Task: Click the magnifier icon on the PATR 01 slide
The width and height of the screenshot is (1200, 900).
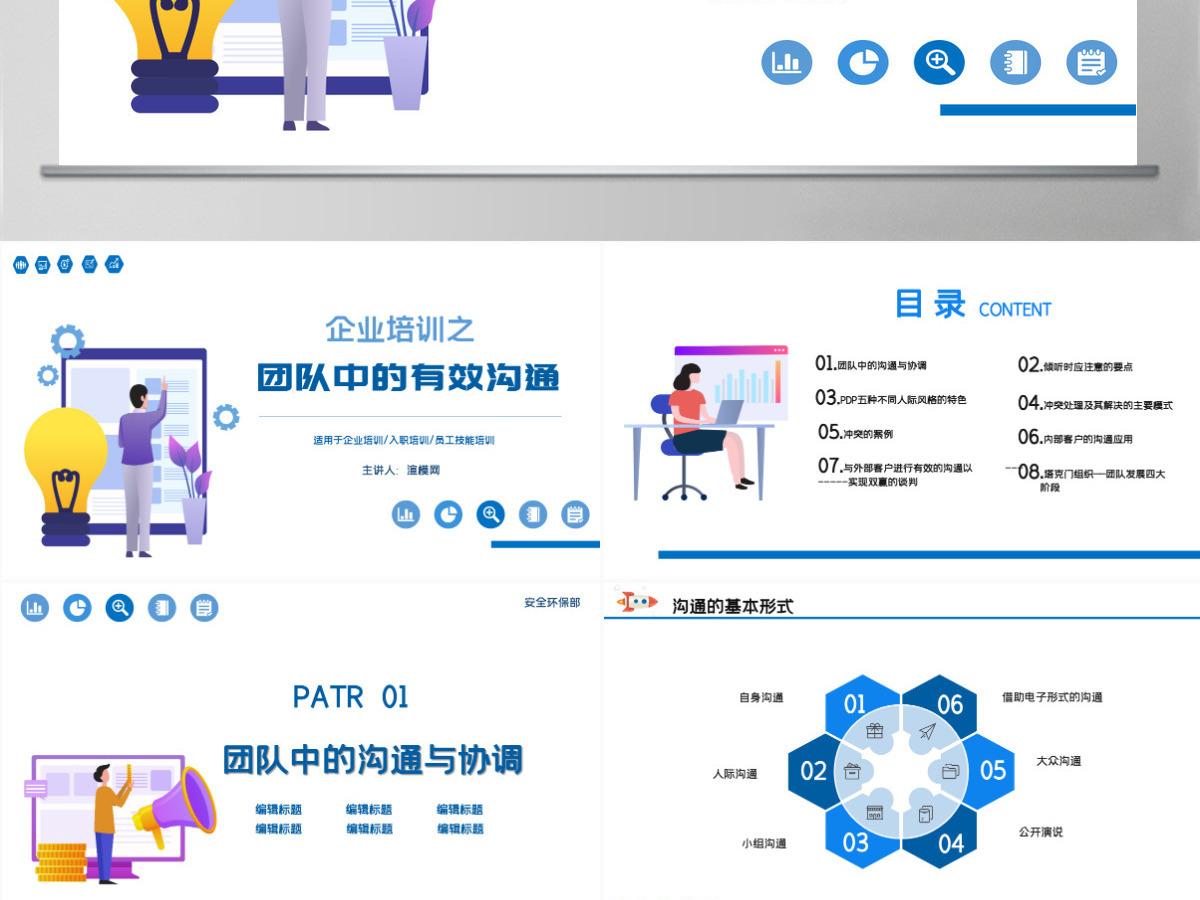Action: click(120, 607)
